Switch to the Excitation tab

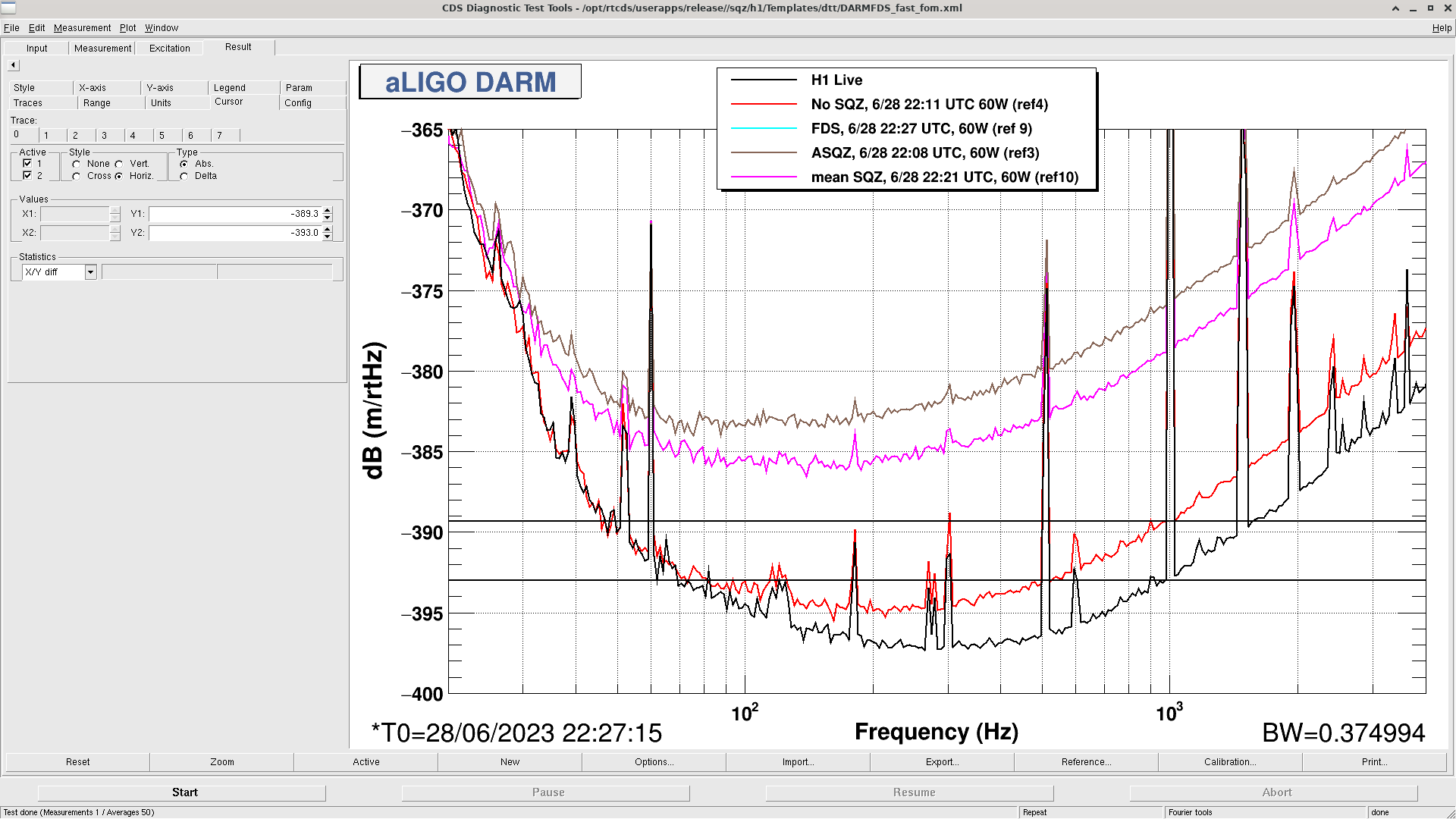coord(169,48)
